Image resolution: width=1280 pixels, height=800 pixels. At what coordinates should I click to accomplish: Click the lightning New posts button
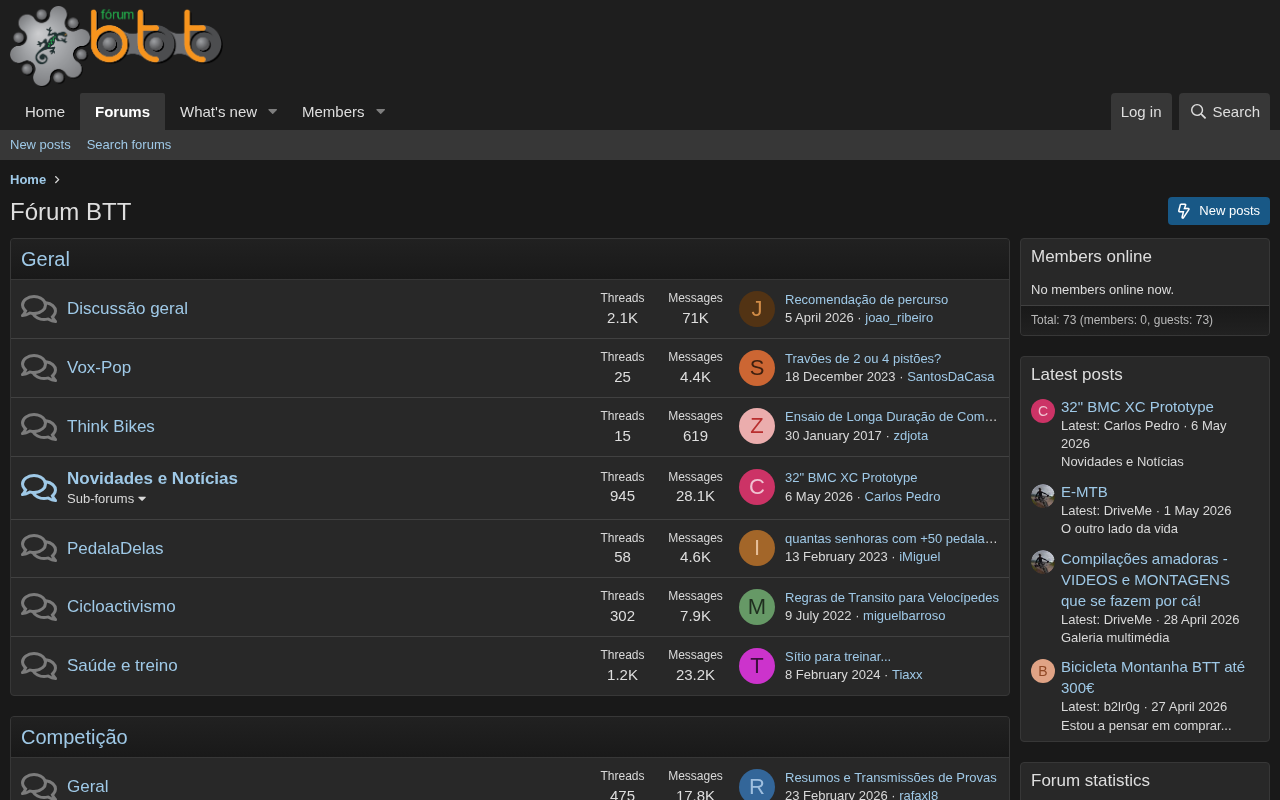1219,211
